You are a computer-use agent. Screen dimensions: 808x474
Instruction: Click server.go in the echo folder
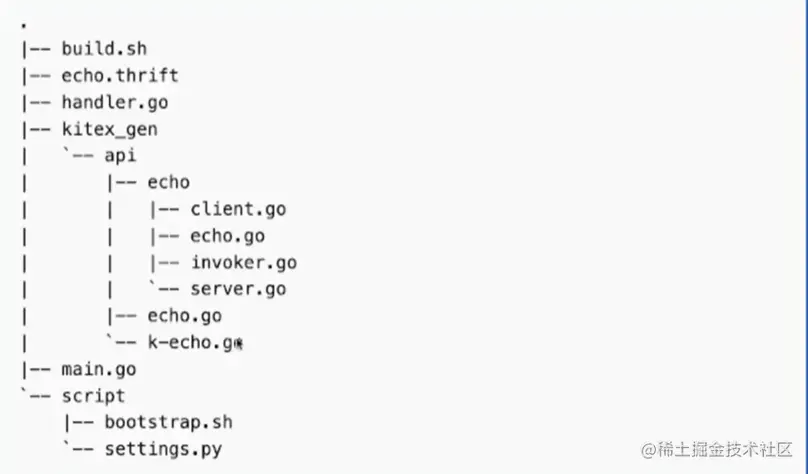[238, 289]
